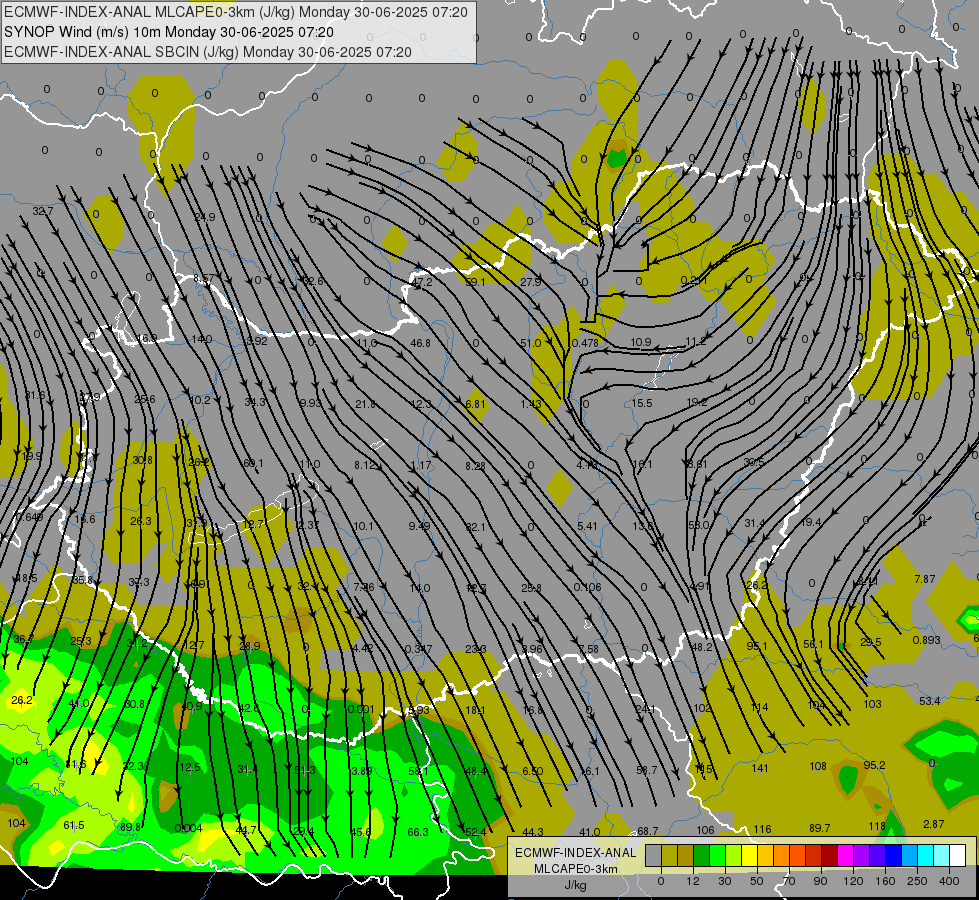Click the legend tick label 120

pyautogui.click(x=853, y=881)
